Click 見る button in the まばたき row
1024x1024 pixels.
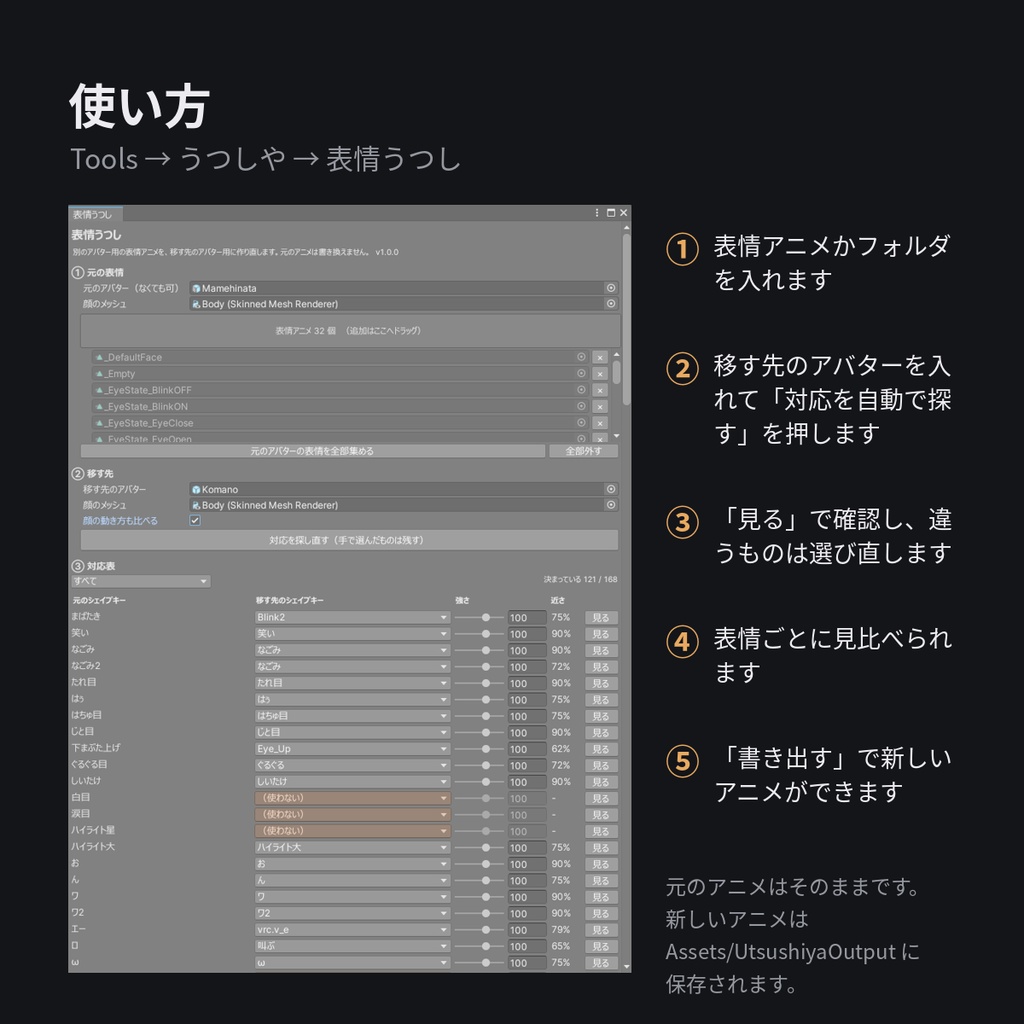tap(601, 618)
